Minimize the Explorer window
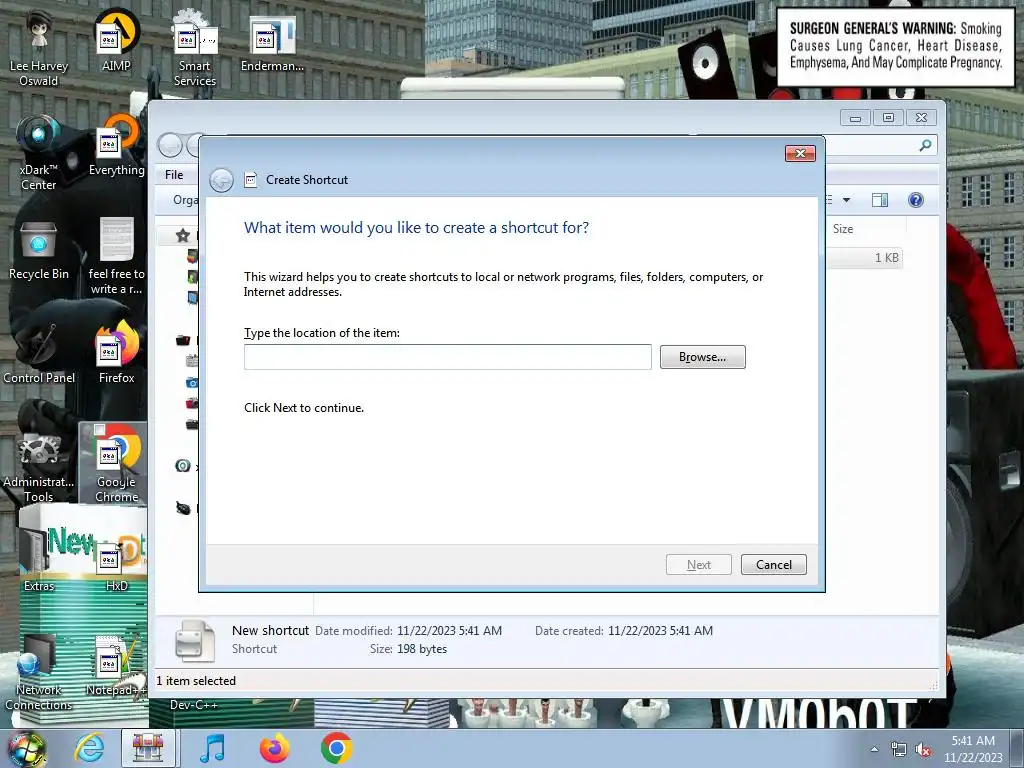 pyautogui.click(x=856, y=118)
